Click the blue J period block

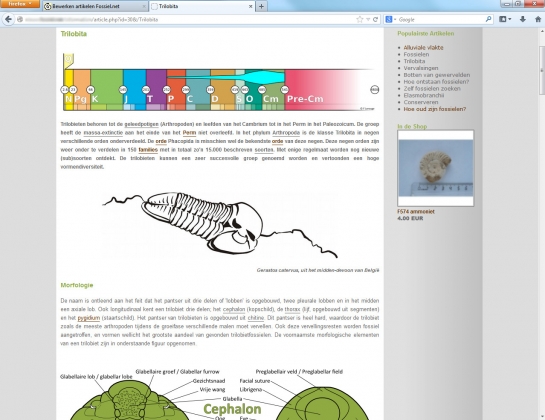(135, 90)
